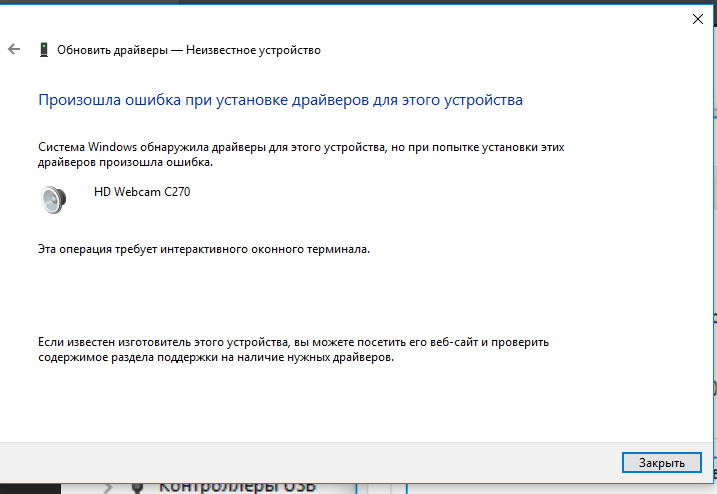Close the dialog with the X button
717x494 pixels.
coord(698,19)
